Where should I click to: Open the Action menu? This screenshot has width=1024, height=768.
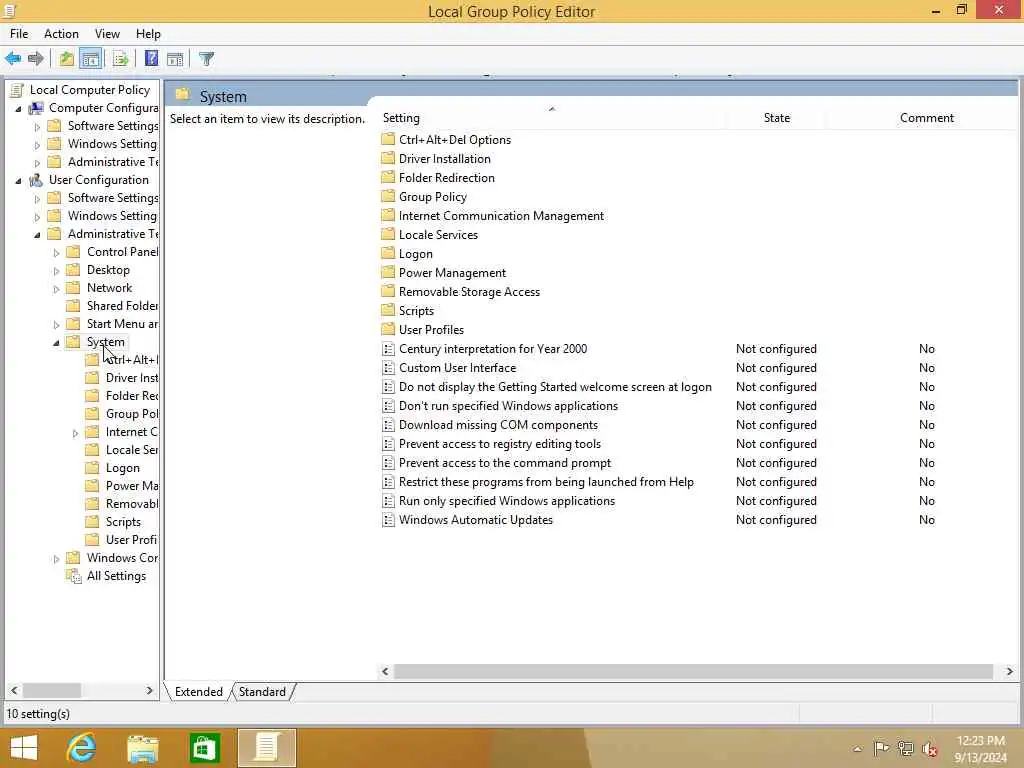(x=61, y=34)
